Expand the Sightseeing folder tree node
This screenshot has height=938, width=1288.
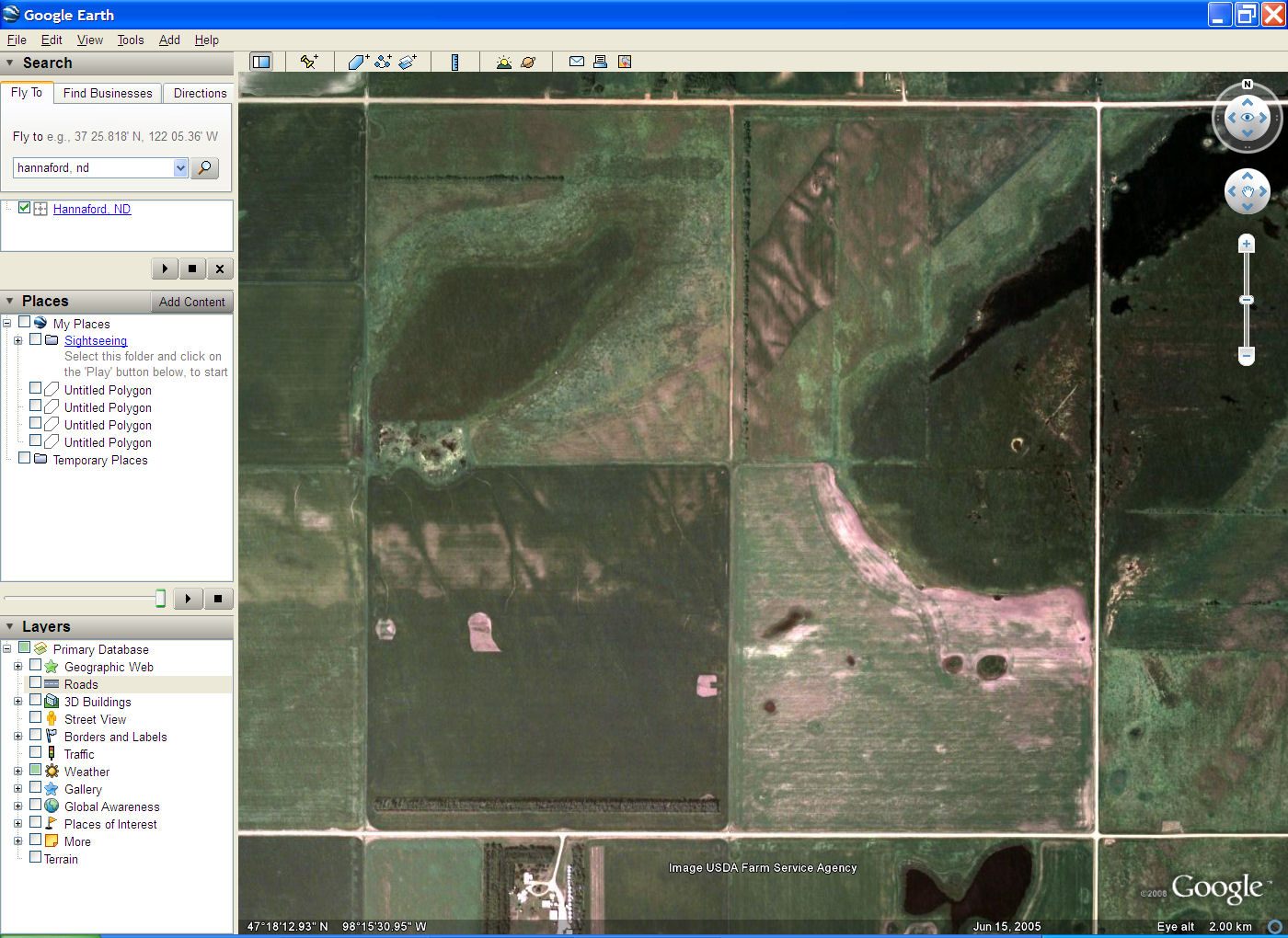click(17, 340)
